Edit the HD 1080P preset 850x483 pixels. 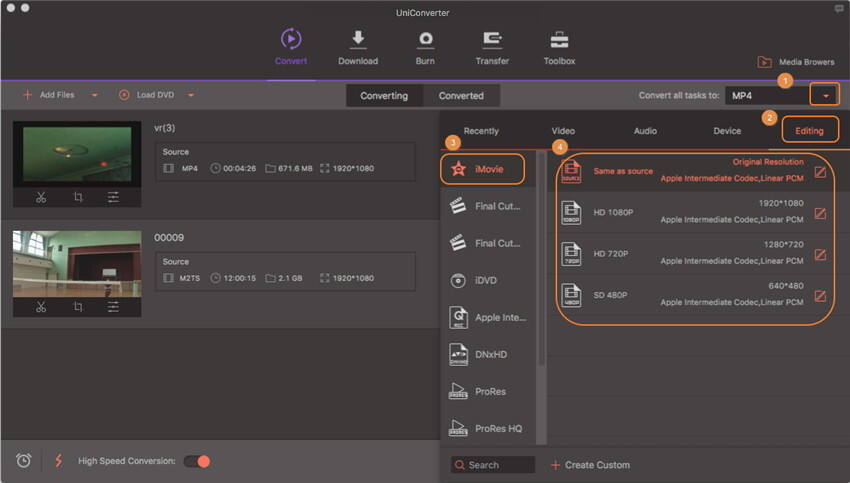pos(820,214)
